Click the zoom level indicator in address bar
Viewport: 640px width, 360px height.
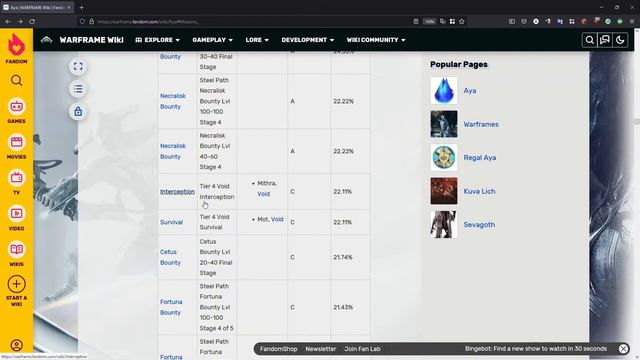click(429, 21)
